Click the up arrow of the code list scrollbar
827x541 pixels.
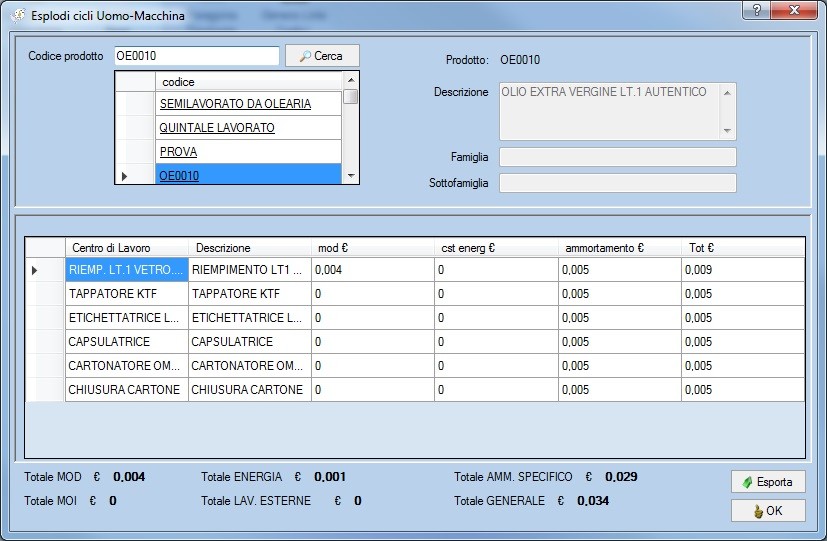(351, 80)
